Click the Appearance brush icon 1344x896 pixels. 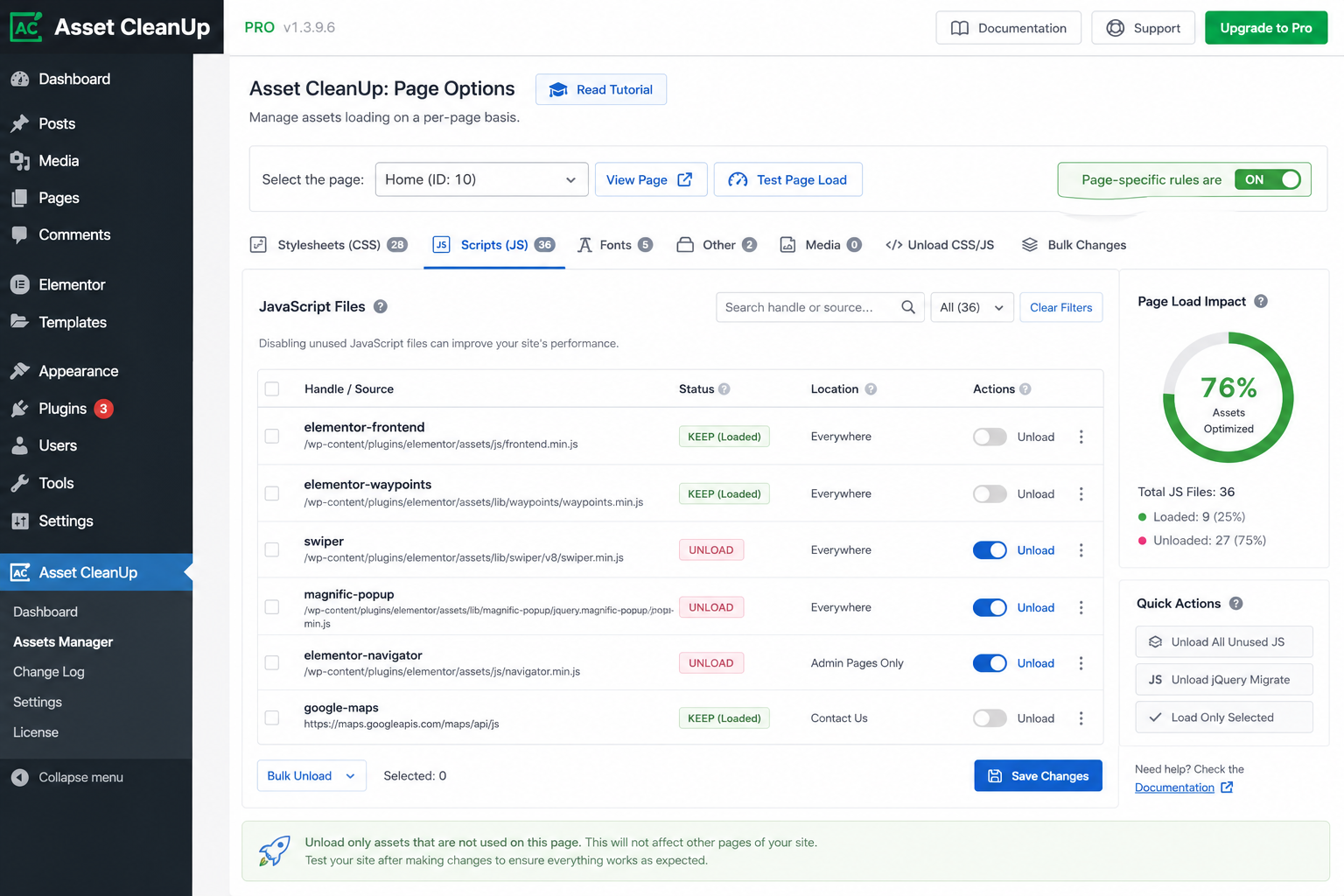20,371
